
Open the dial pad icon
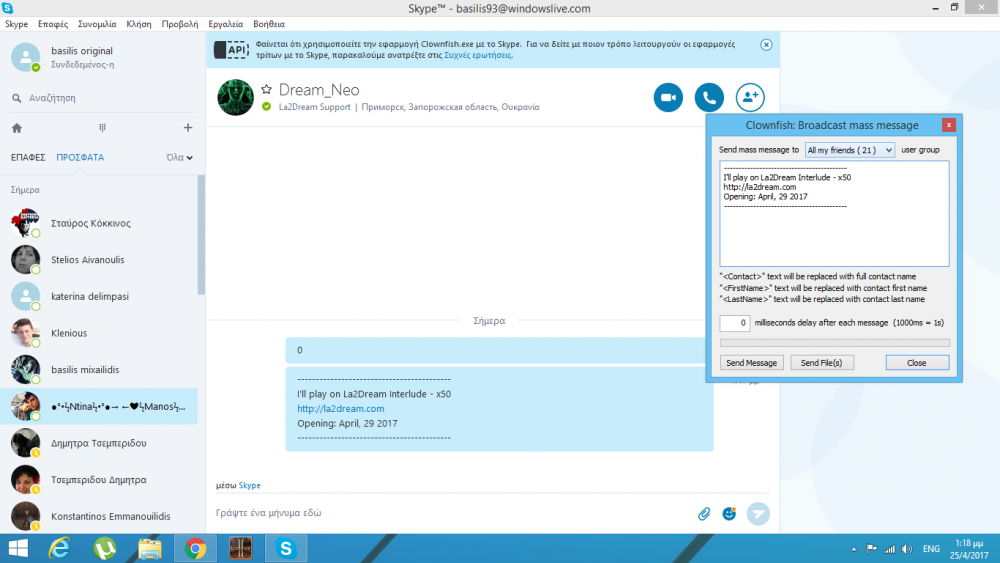pos(102,128)
